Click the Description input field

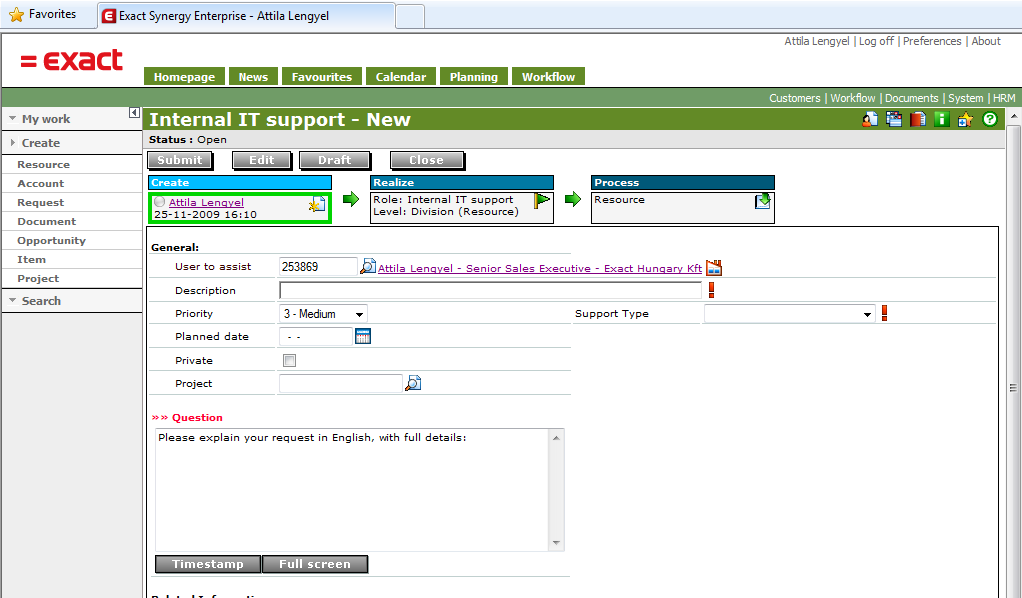490,290
